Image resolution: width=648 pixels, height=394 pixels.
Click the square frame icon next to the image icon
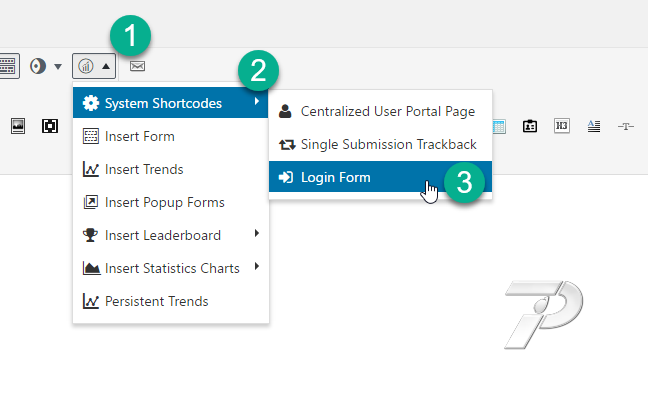coord(50,126)
